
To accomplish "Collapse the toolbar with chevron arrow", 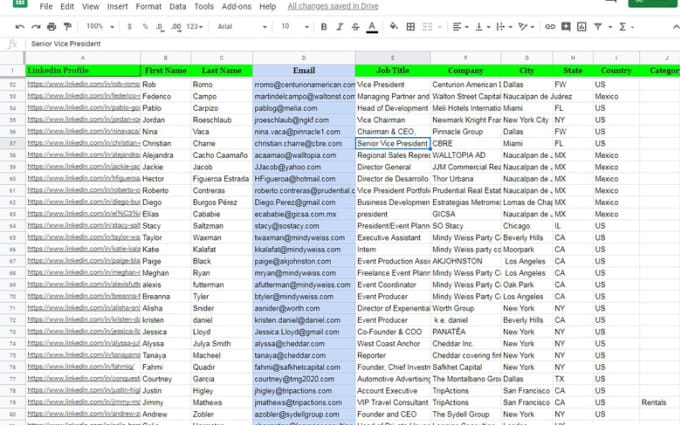I will point(676,27).
